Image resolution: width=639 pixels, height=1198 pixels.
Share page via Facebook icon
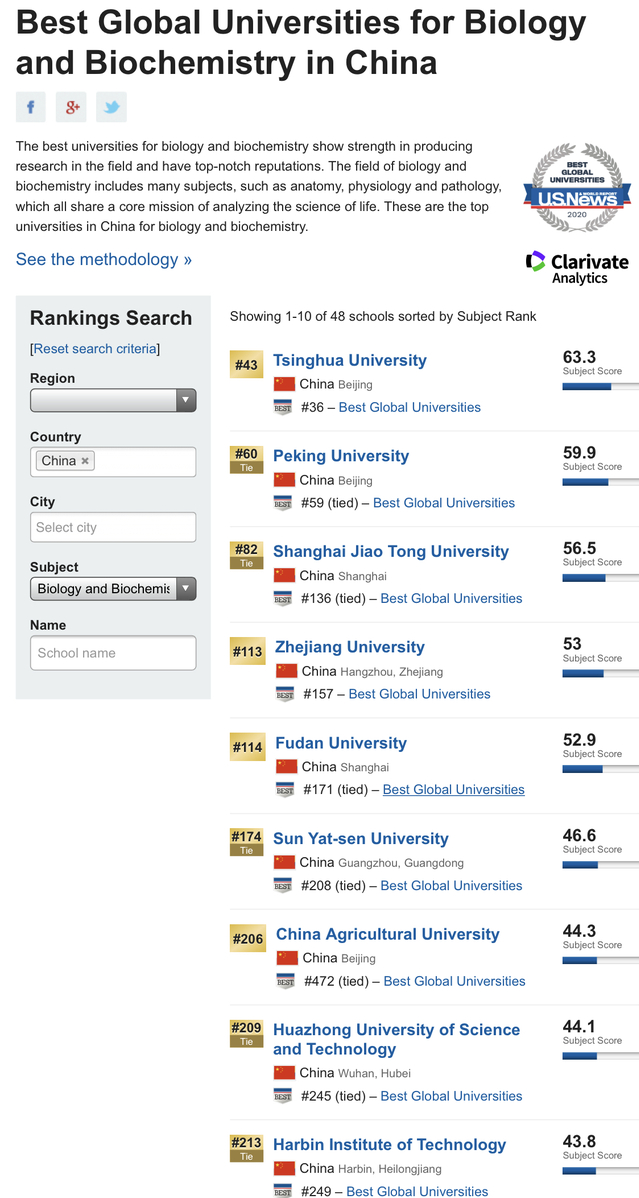click(31, 107)
